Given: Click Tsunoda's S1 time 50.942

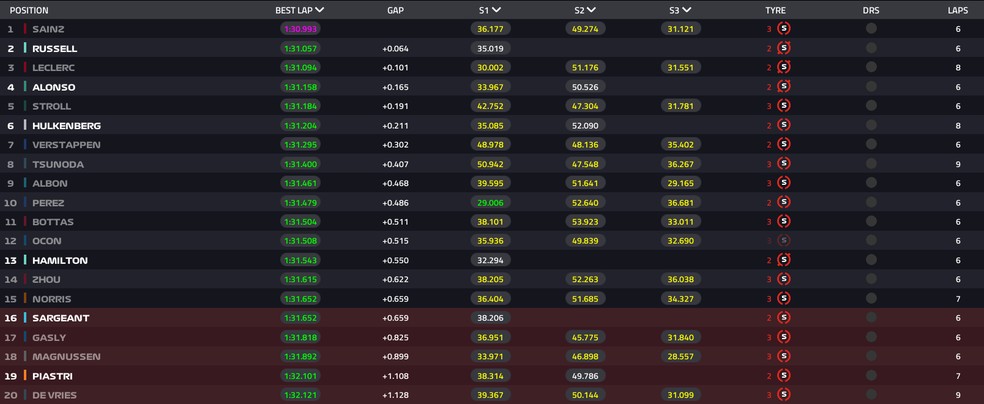Looking at the screenshot, I should [490, 164].
